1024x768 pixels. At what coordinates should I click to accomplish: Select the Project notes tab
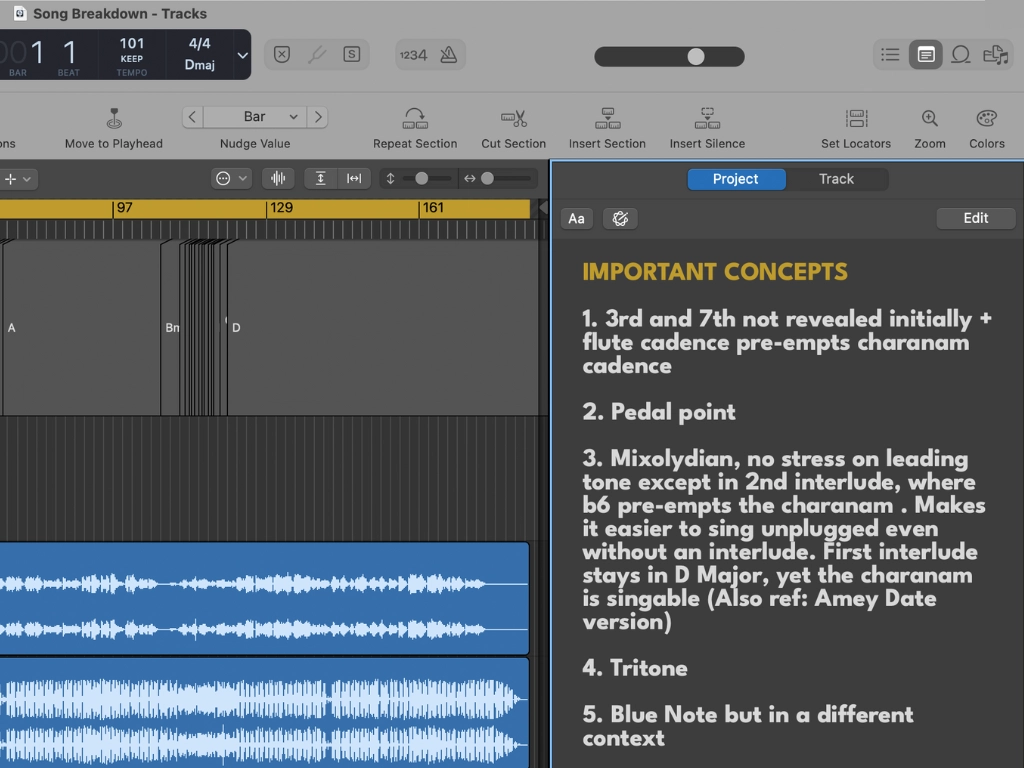[736, 179]
